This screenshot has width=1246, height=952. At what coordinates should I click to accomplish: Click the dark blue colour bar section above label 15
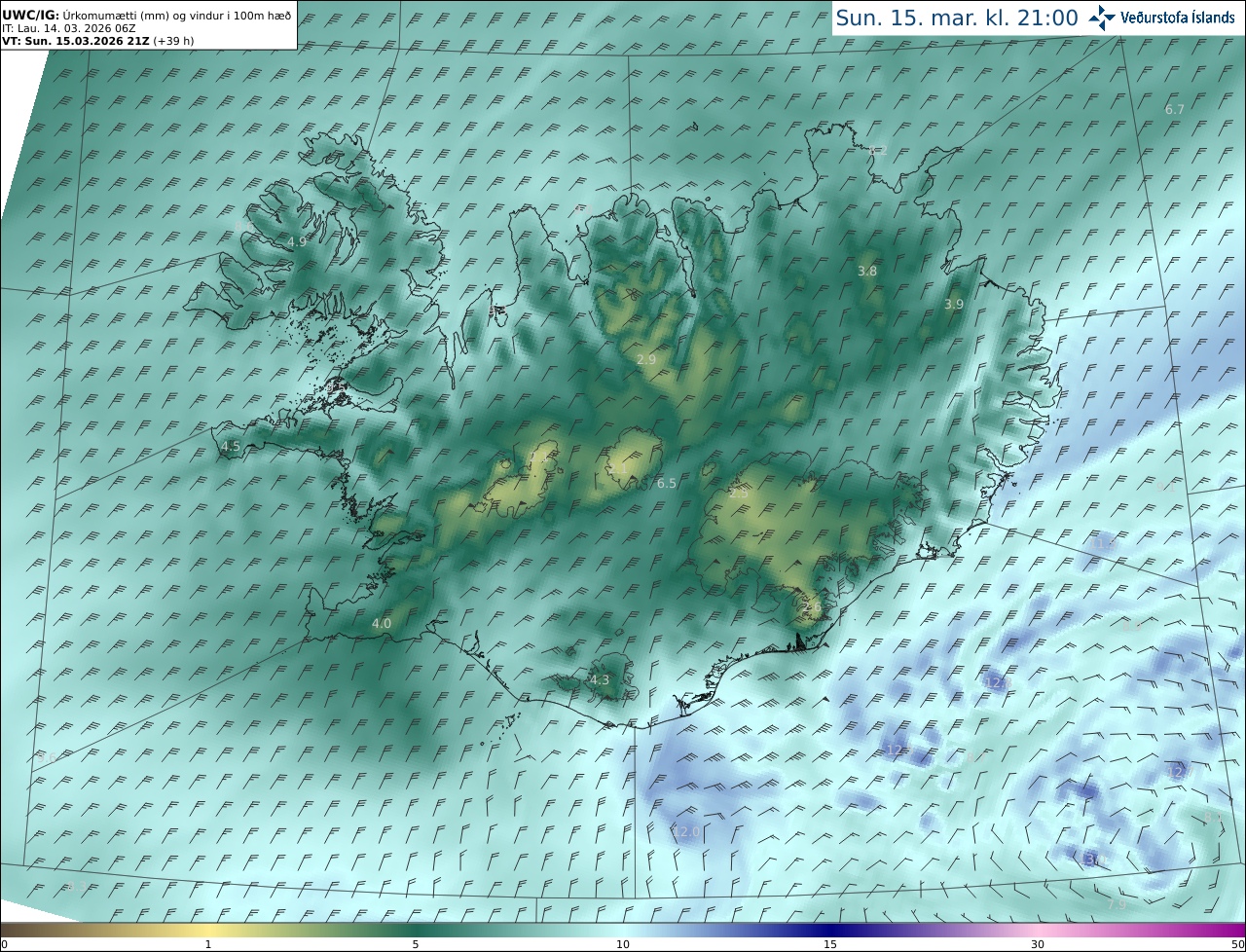830,930
